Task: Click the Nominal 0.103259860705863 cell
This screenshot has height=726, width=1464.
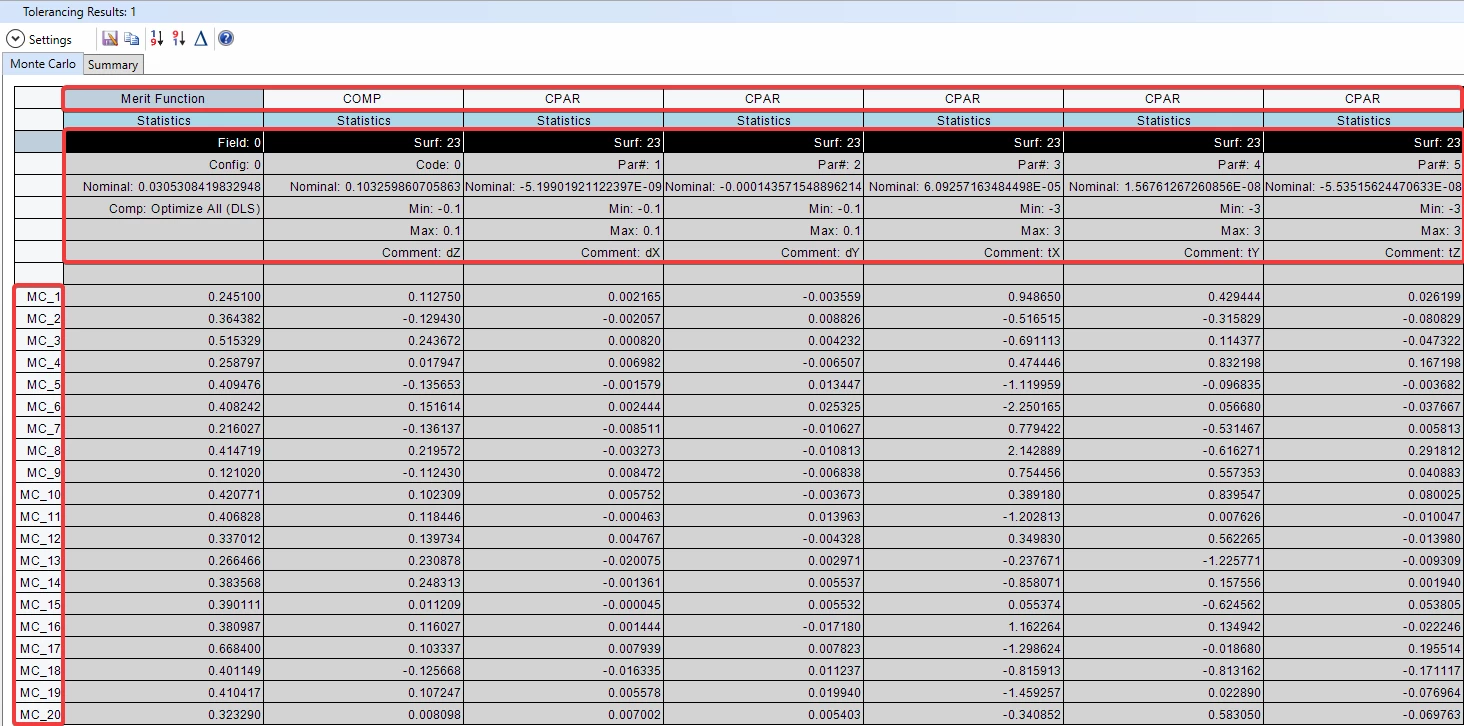Action: click(x=363, y=187)
